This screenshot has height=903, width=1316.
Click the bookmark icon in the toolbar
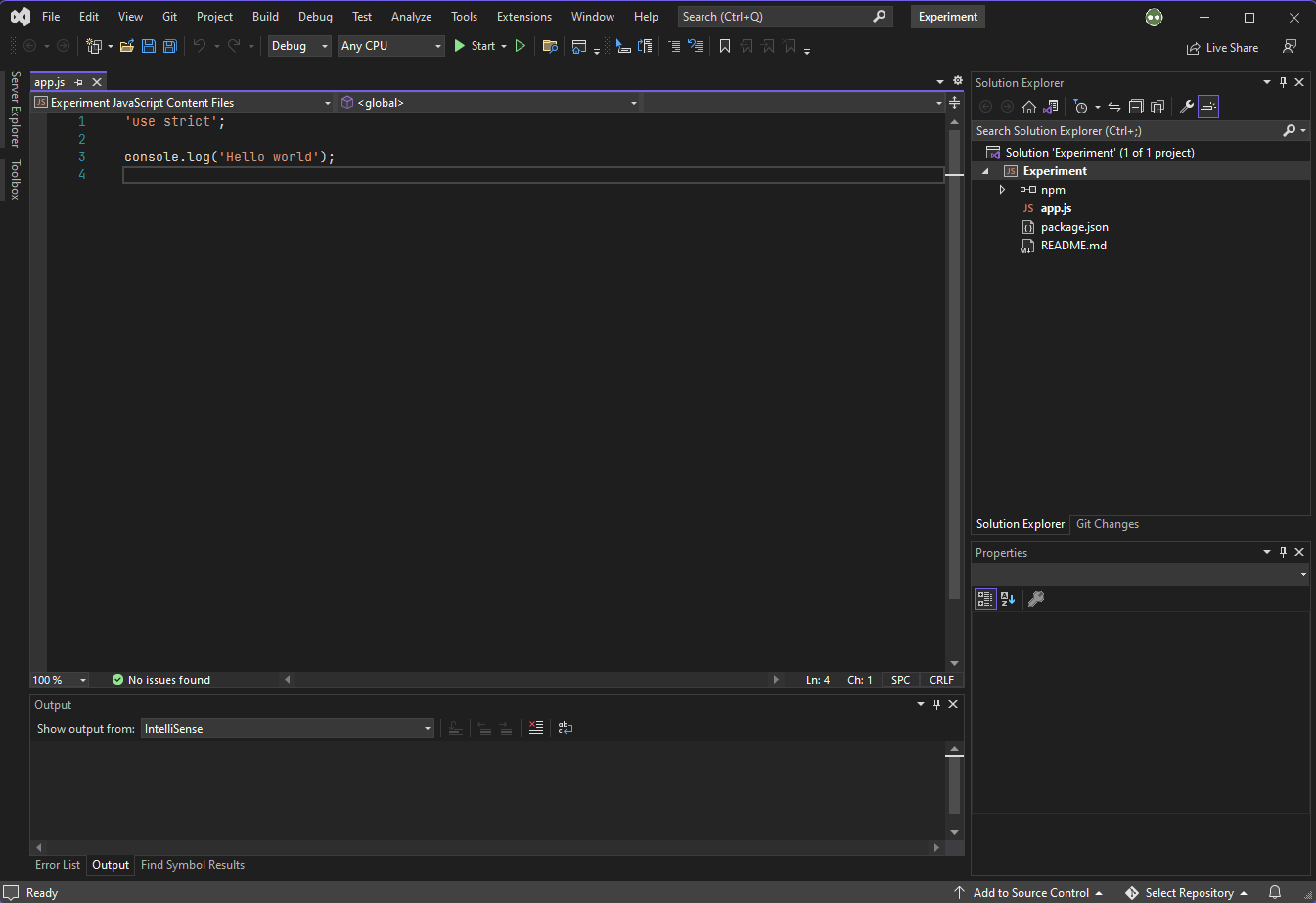coord(725,46)
